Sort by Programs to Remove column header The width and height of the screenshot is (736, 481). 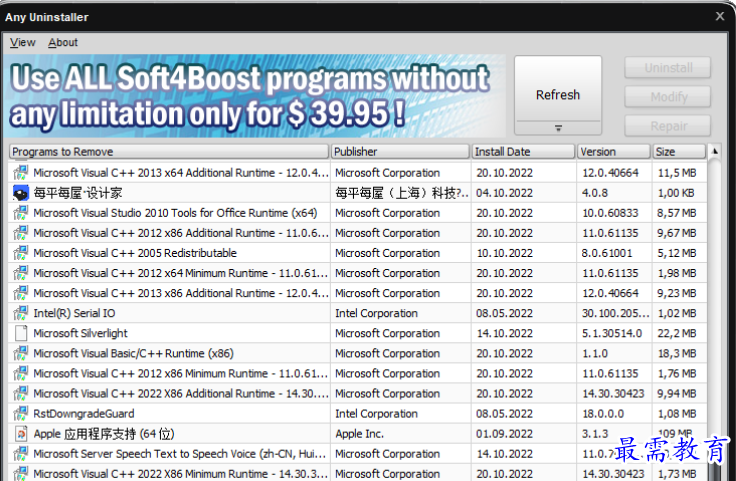coord(169,152)
